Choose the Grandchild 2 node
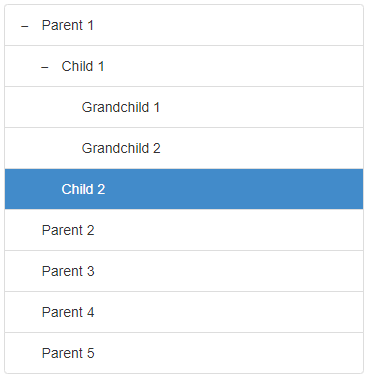Image resolution: width=369 pixels, height=379 pixels. click(184, 148)
